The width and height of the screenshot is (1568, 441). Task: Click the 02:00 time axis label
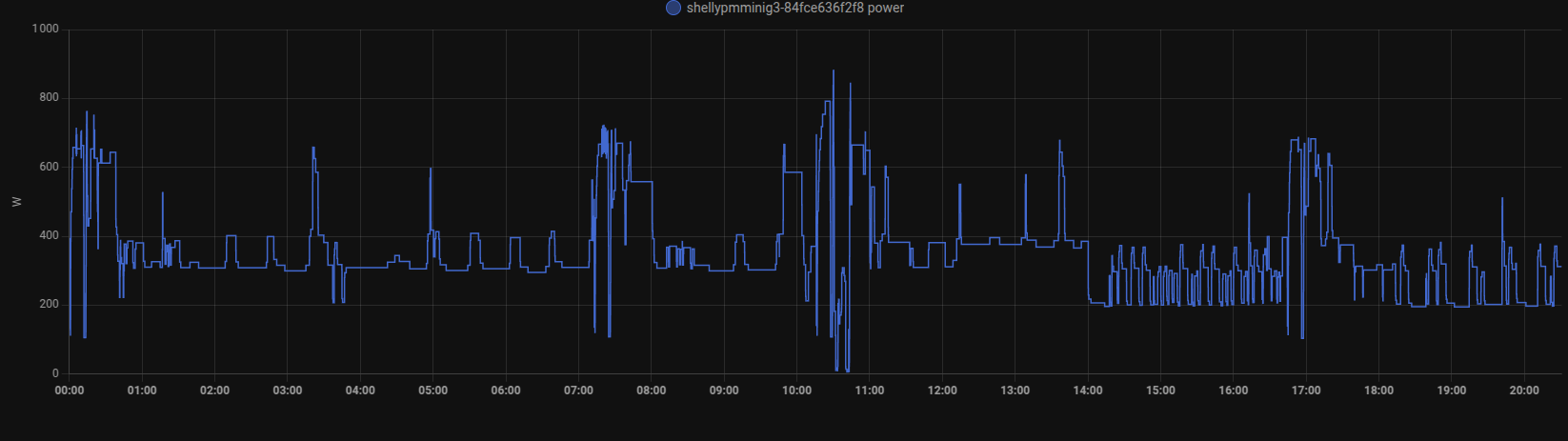214,391
